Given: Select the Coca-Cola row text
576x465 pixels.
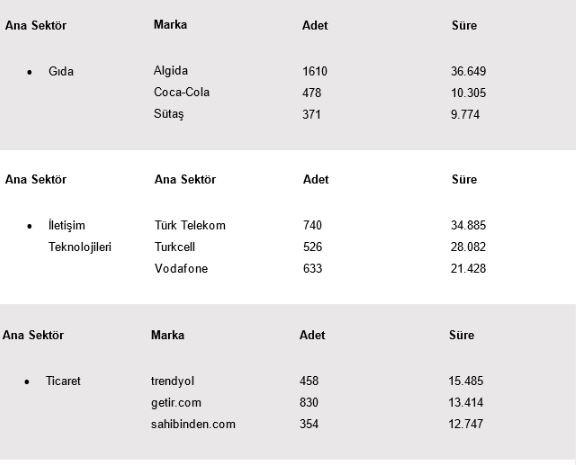Looking at the screenshot, I should click(181, 92).
